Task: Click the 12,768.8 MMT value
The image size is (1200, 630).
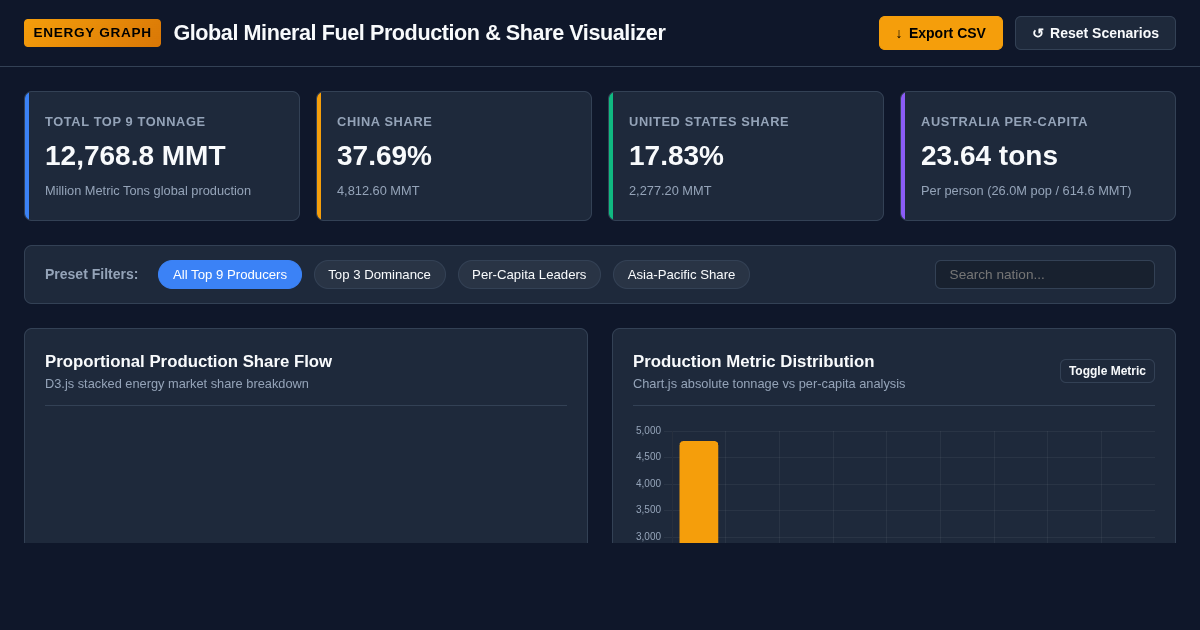Action: [x=135, y=156]
